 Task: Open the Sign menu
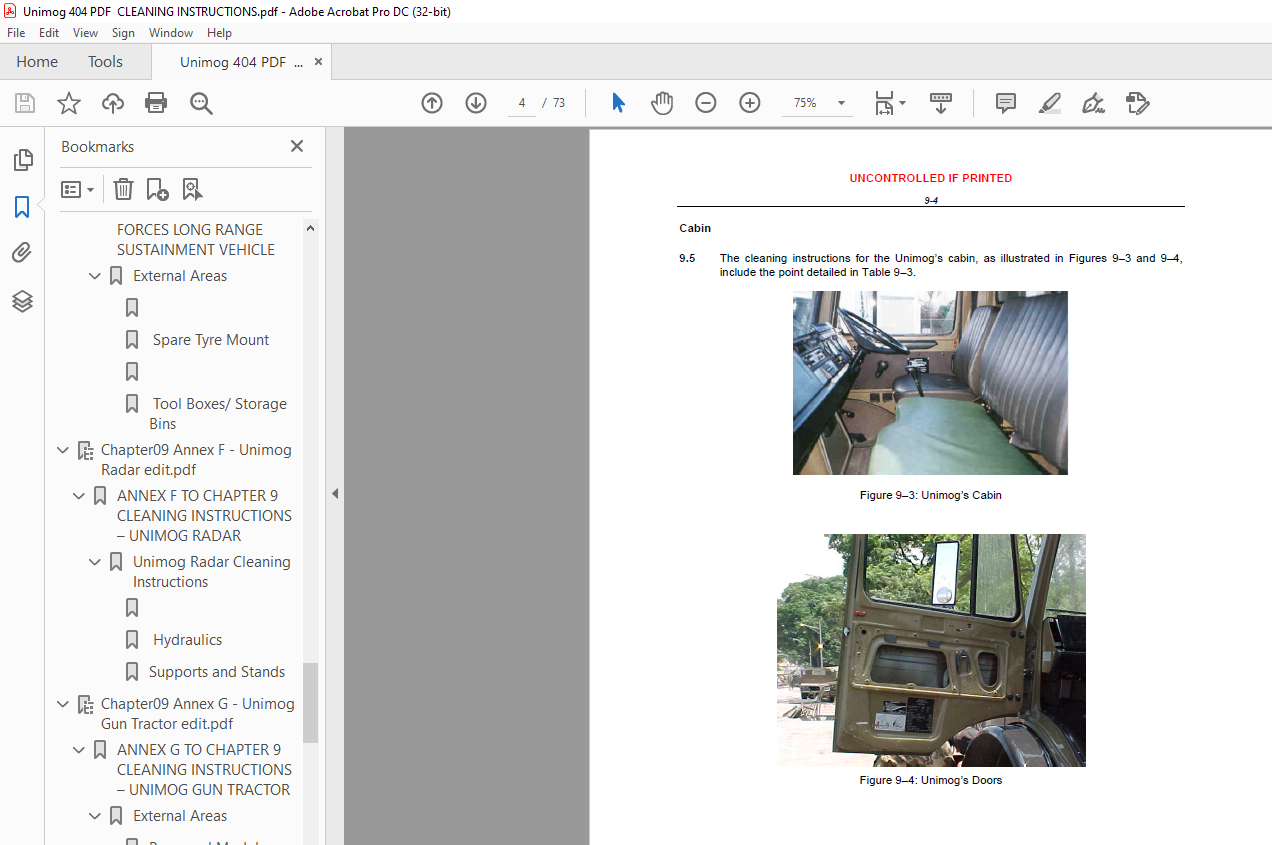click(123, 33)
